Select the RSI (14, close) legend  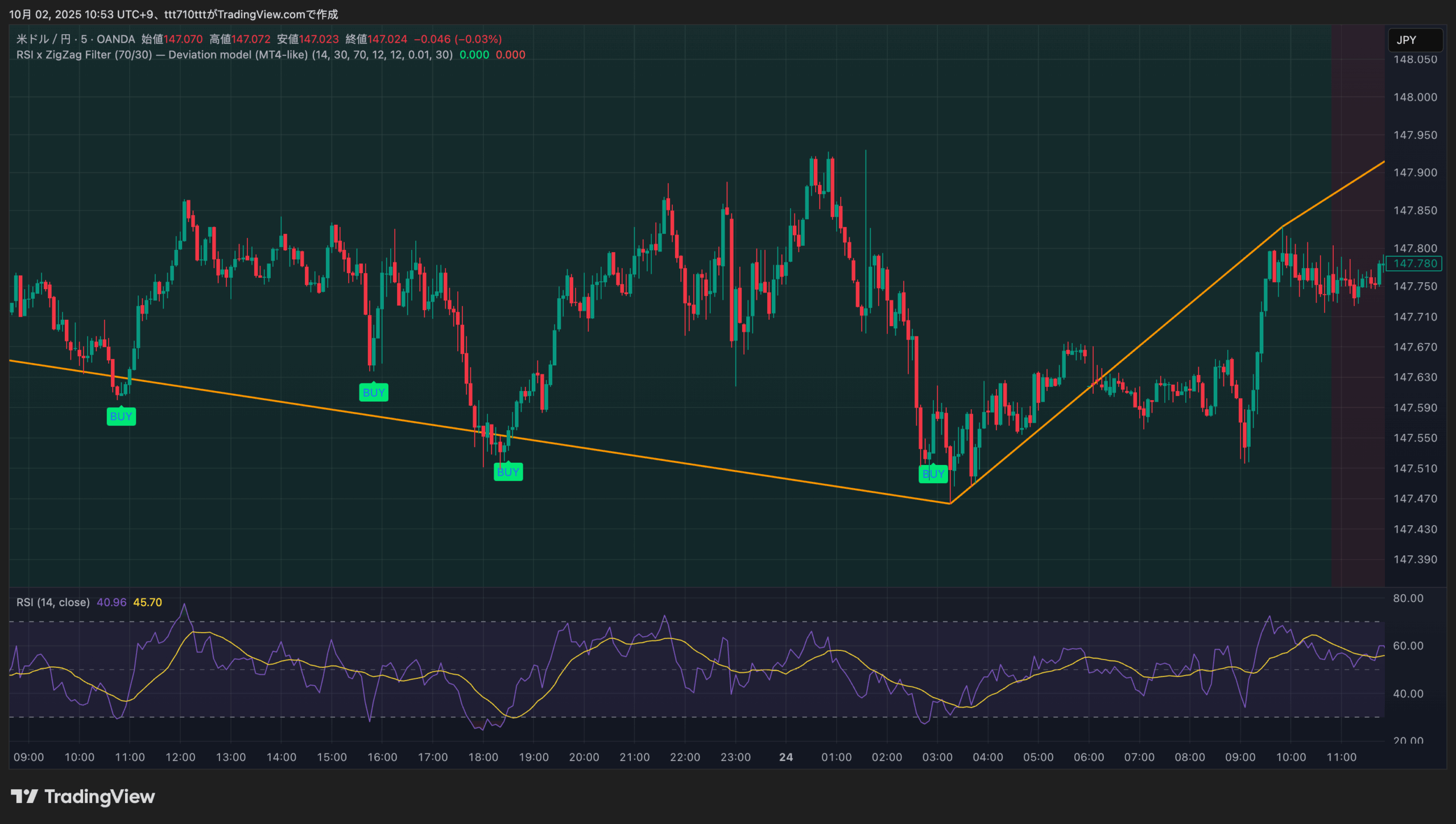[x=53, y=602]
